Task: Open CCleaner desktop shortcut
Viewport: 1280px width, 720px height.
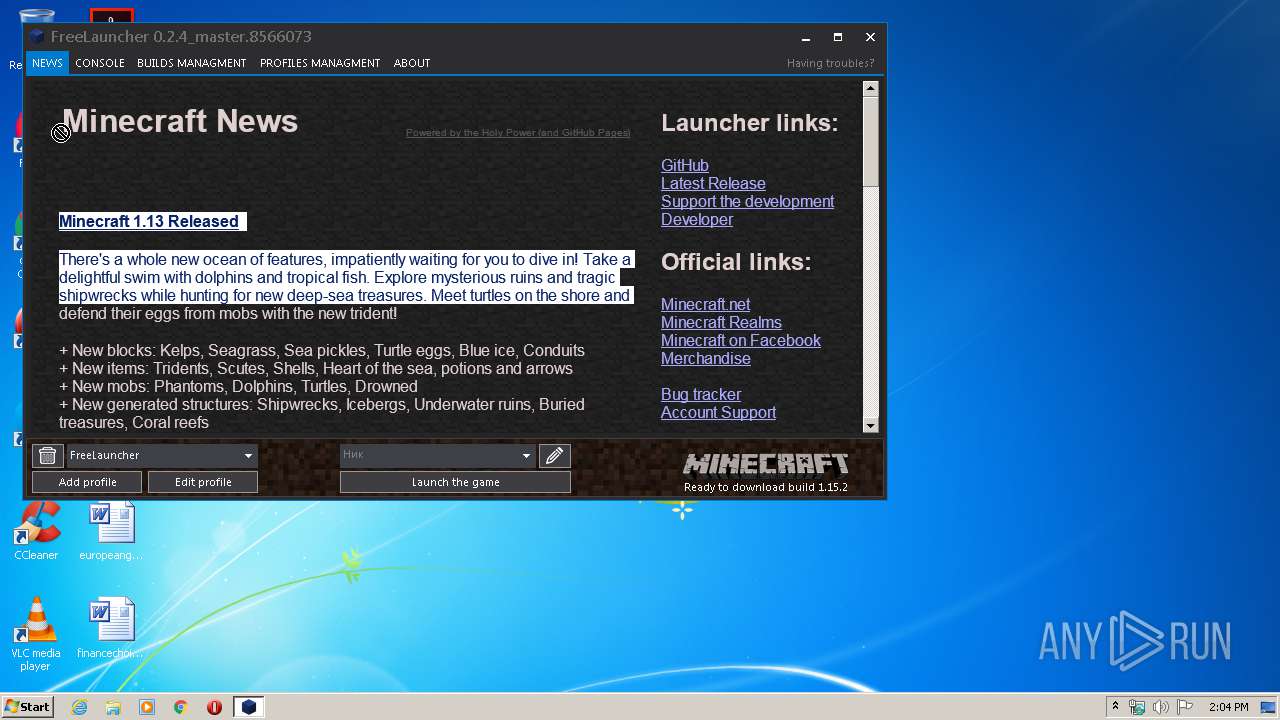Action: tap(36, 531)
